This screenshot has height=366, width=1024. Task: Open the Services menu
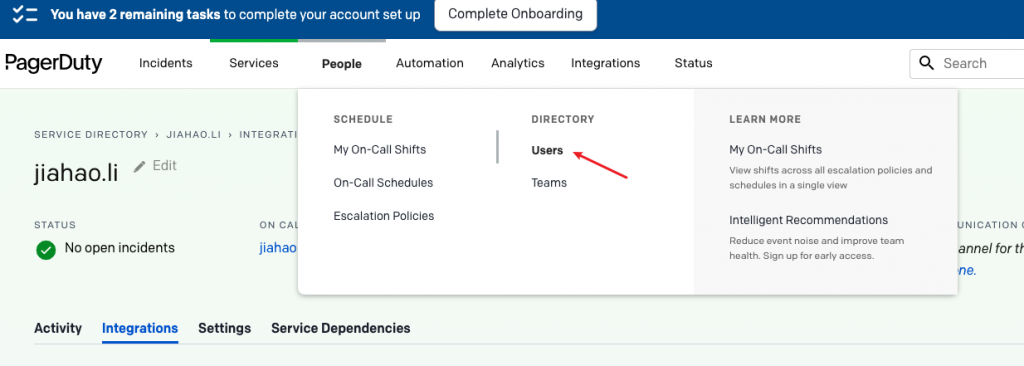(254, 63)
